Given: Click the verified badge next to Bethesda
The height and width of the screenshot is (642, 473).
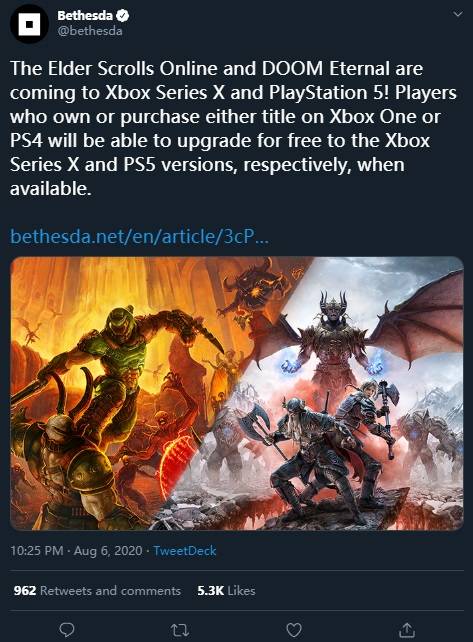Looking at the screenshot, I should [122, 16].
